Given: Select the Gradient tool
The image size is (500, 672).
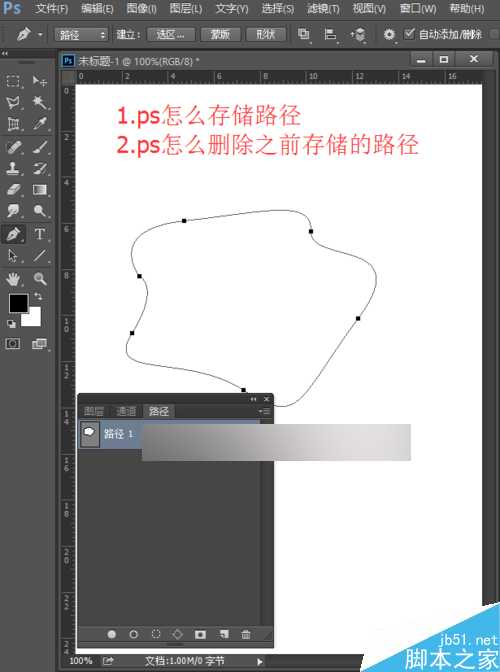Looking at the screenshot, I should tap(39, 189).
